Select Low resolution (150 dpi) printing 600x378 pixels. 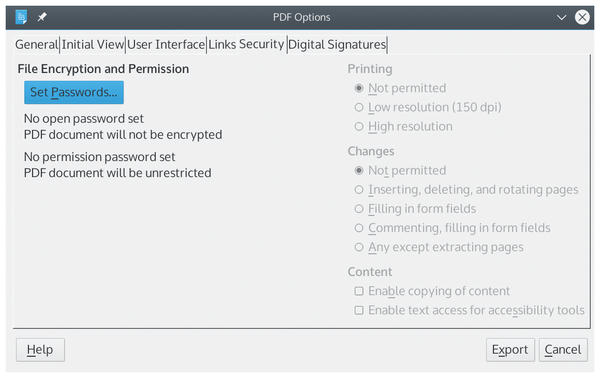click(x=428, y=107)
